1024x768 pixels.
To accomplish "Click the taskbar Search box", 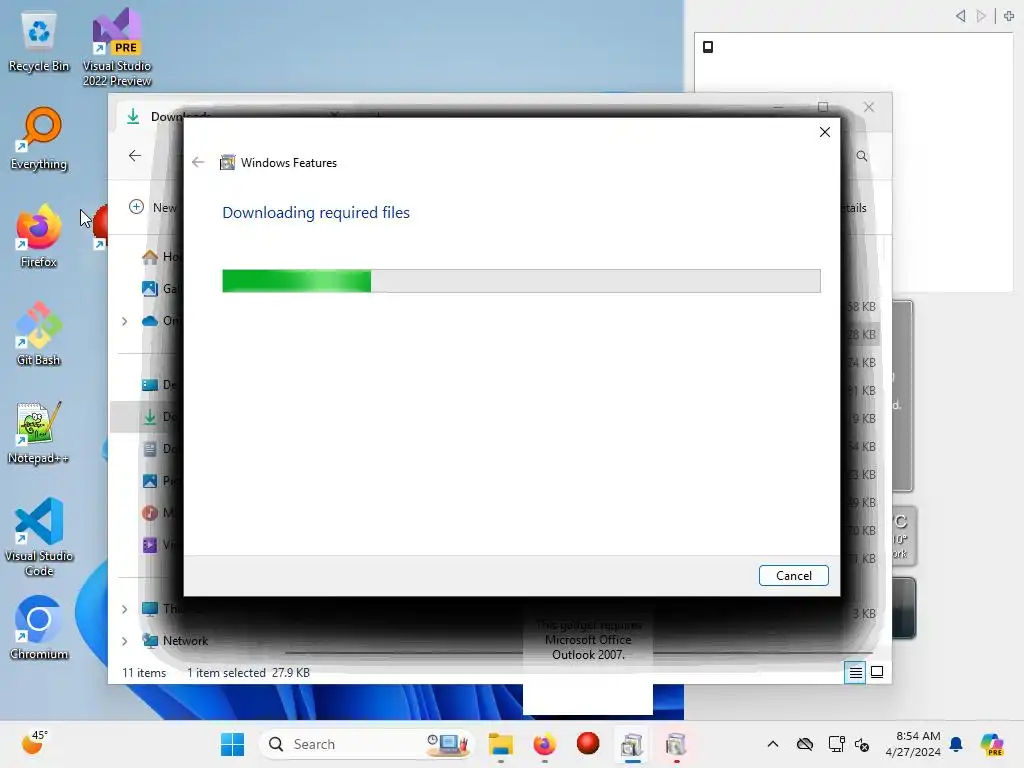I will (x=367, y=744).
